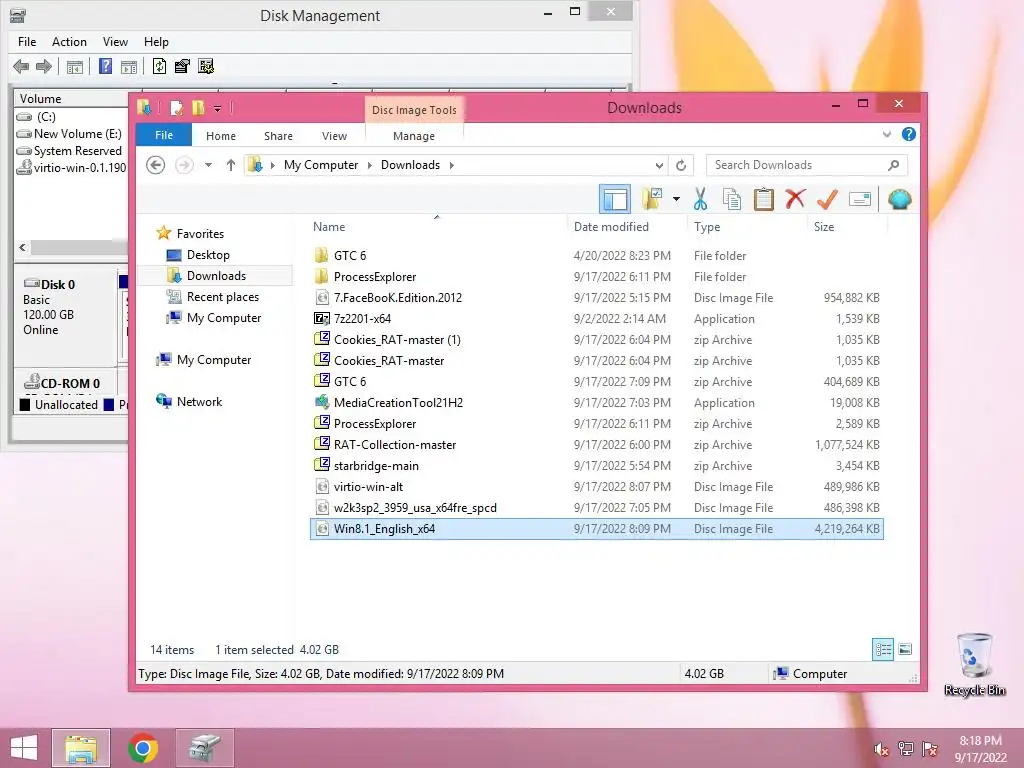The image size is (1024, 768).
Task: Open dropdown arrow beside folder options icon
Action: pos(677,199)
